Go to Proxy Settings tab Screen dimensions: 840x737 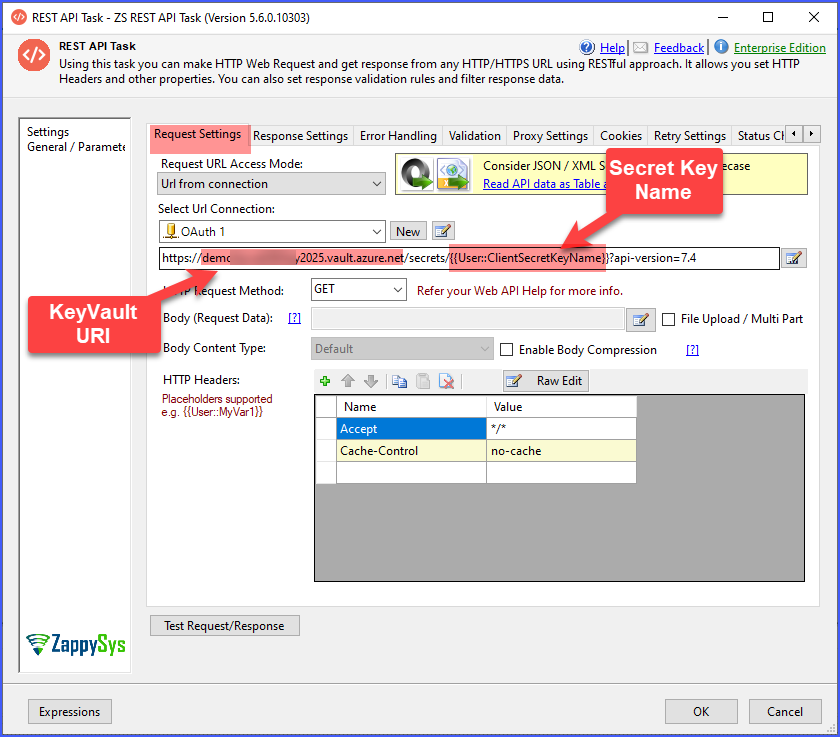pos(550,136)
